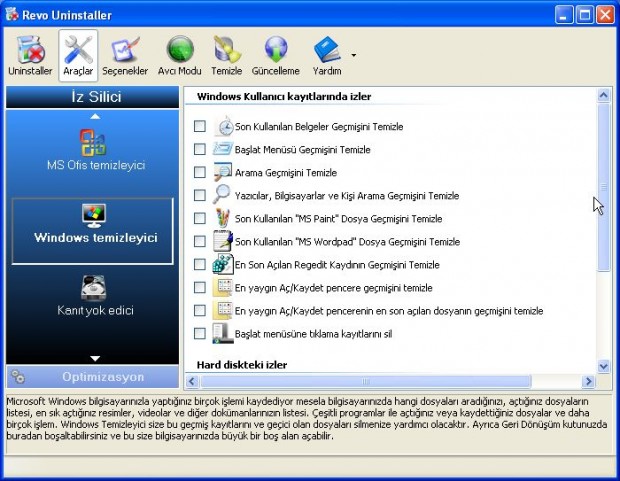Select MS Ofis temizleyici icon
Screen dimensions: 620x481
[x=93, y=142]
